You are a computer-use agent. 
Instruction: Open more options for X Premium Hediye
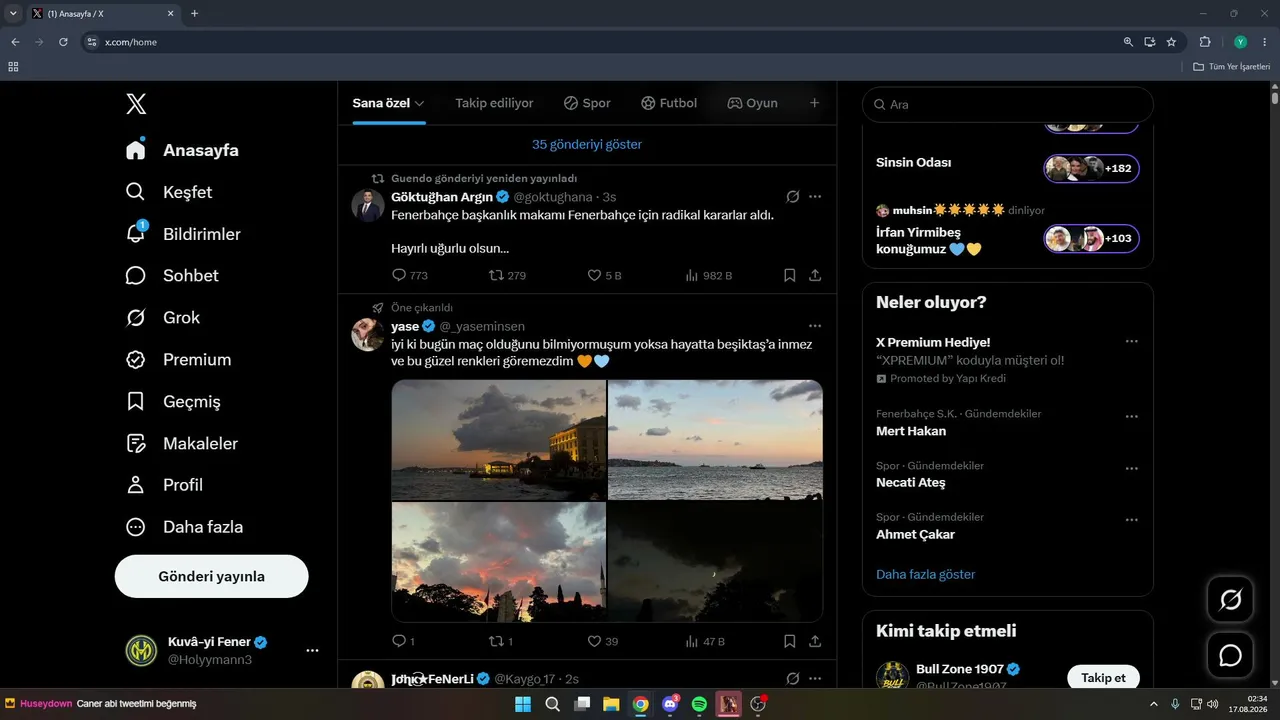click(1131, 342)
